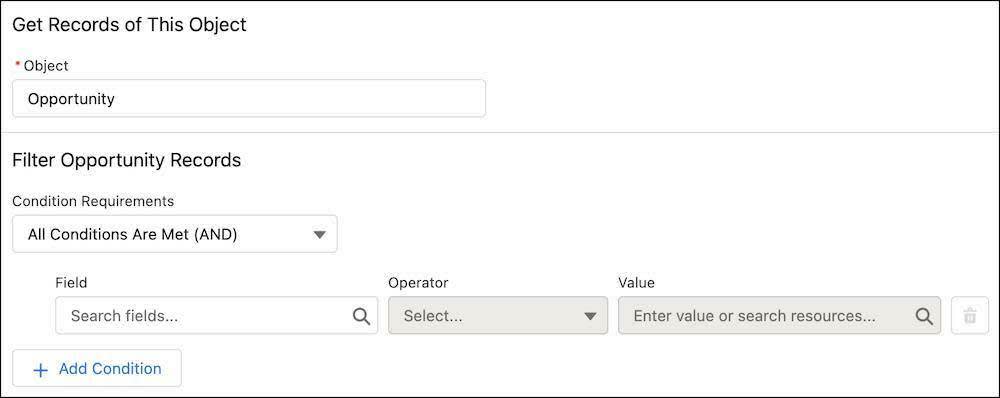Screen dimensions: 1000x398
Task: Click the Filter Opportunity Records heading
Action: (x=127, y=159)
